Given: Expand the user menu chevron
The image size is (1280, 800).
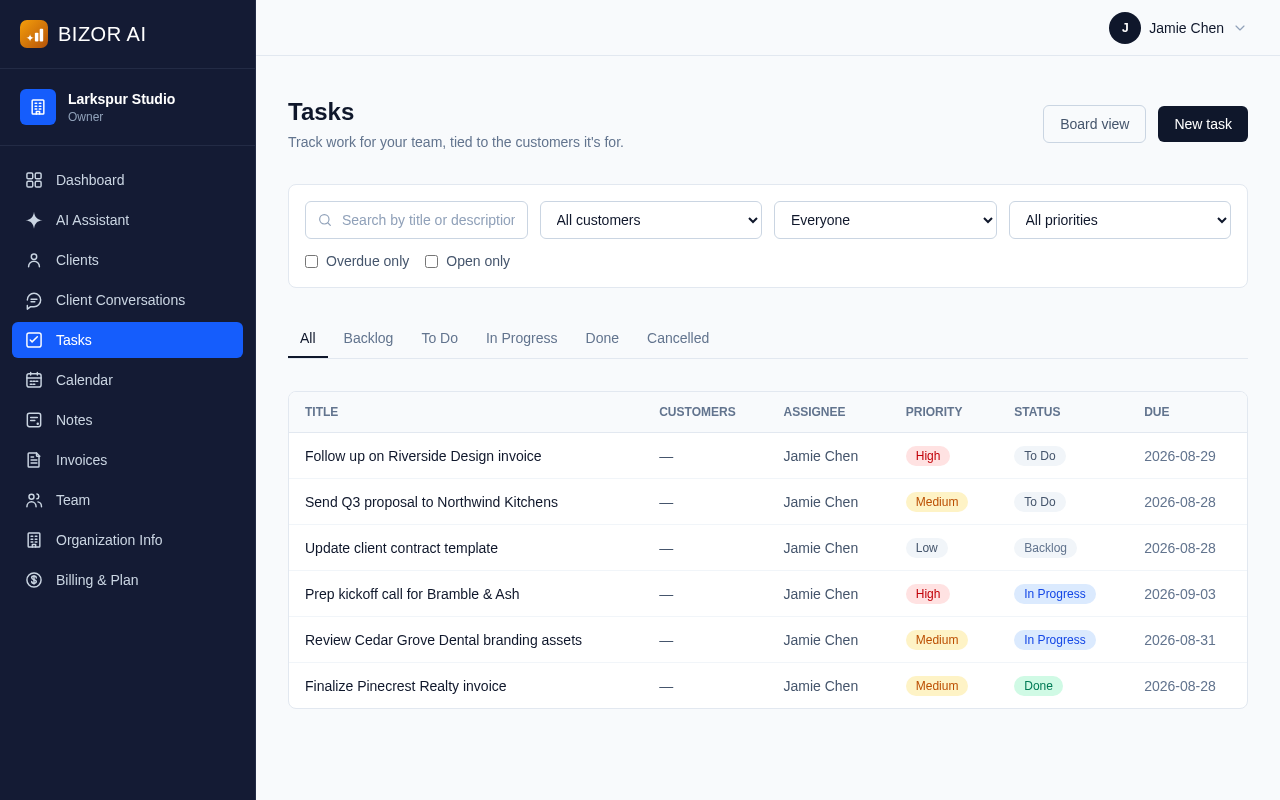Looking at the screenshot, I should pyautogui.click(x=1240, y=28).
